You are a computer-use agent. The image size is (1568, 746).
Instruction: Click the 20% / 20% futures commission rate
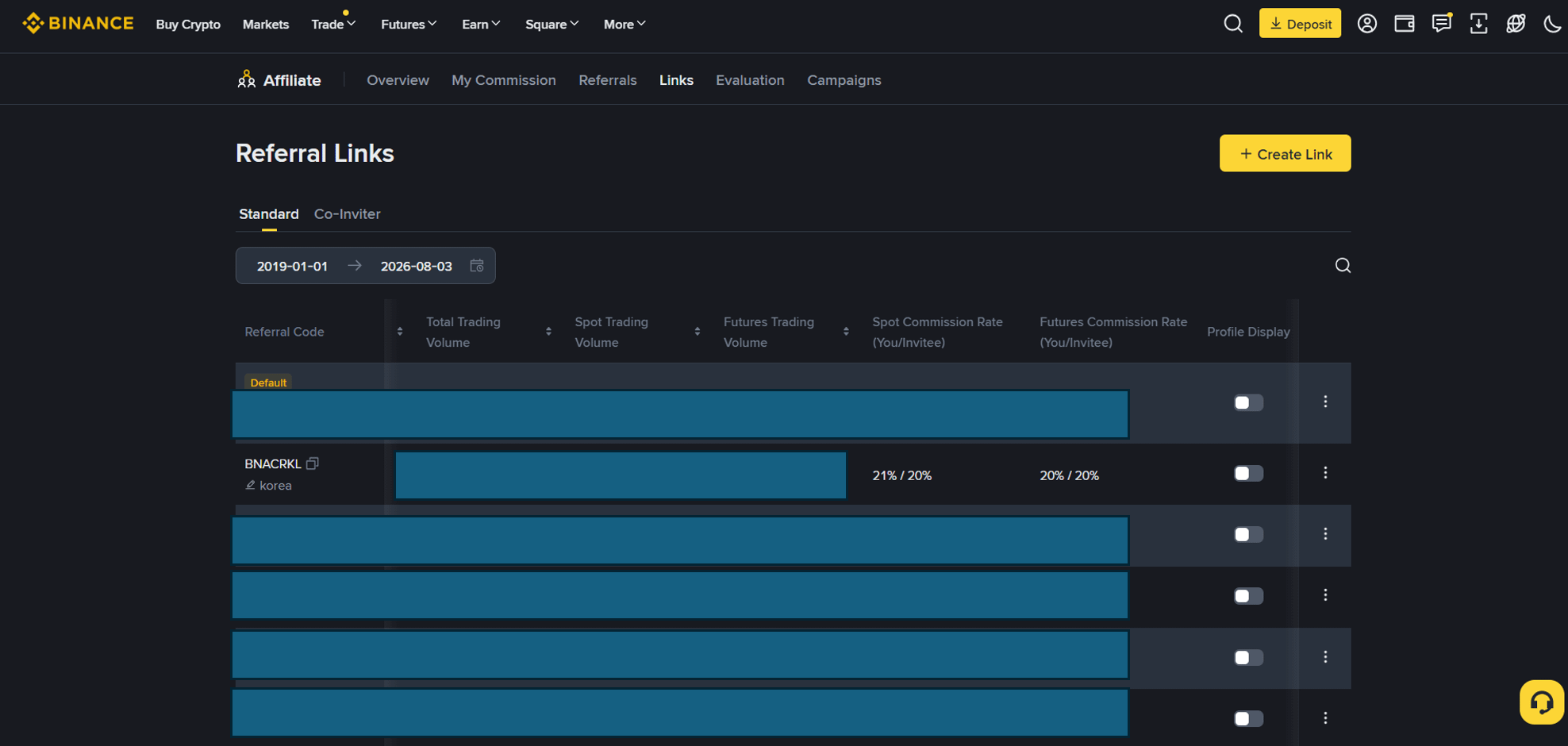click(x=1070, y=475)
